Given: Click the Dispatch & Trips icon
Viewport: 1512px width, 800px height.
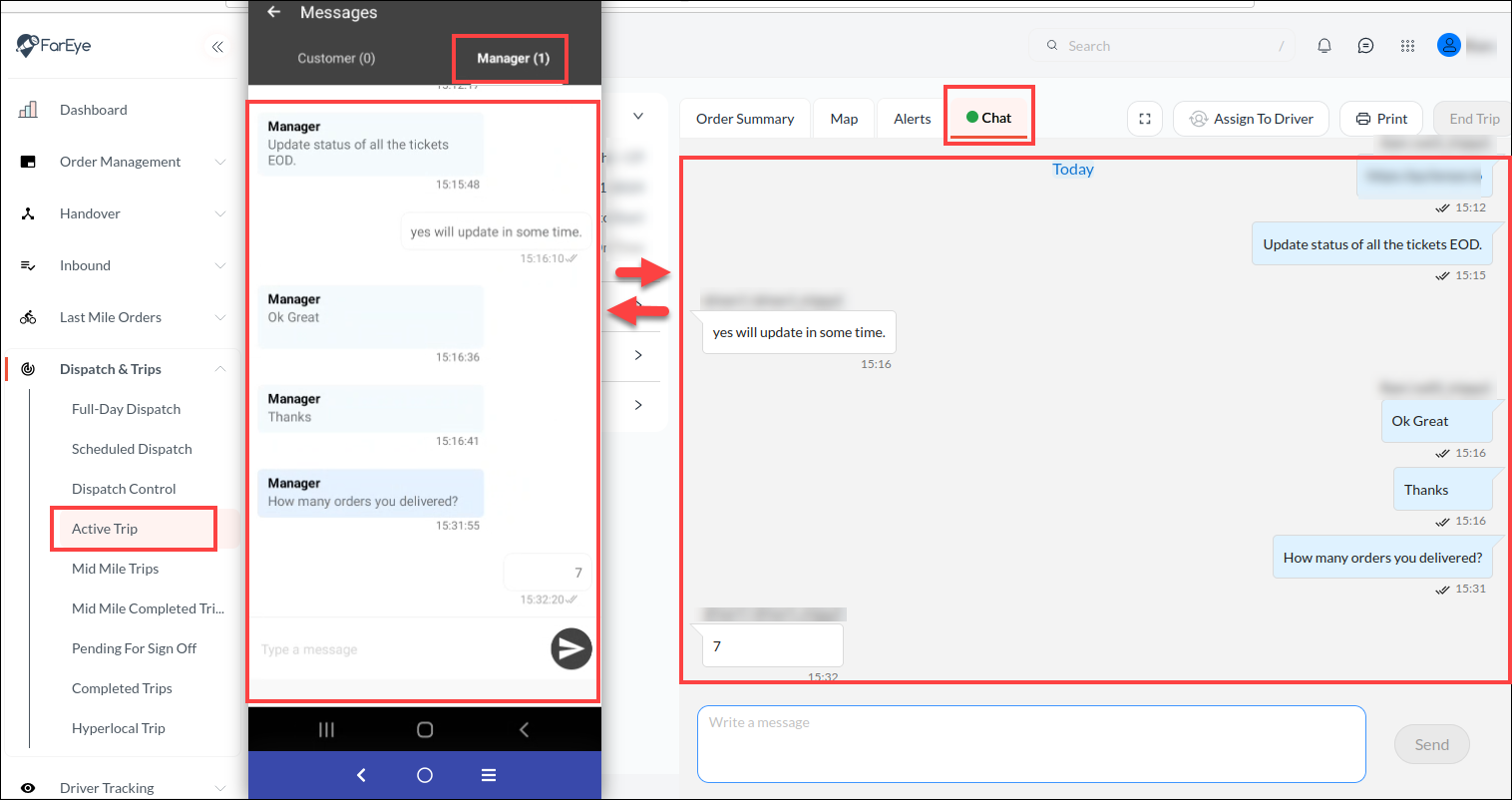Looking at the screenshot, I should tap(28, 369).
